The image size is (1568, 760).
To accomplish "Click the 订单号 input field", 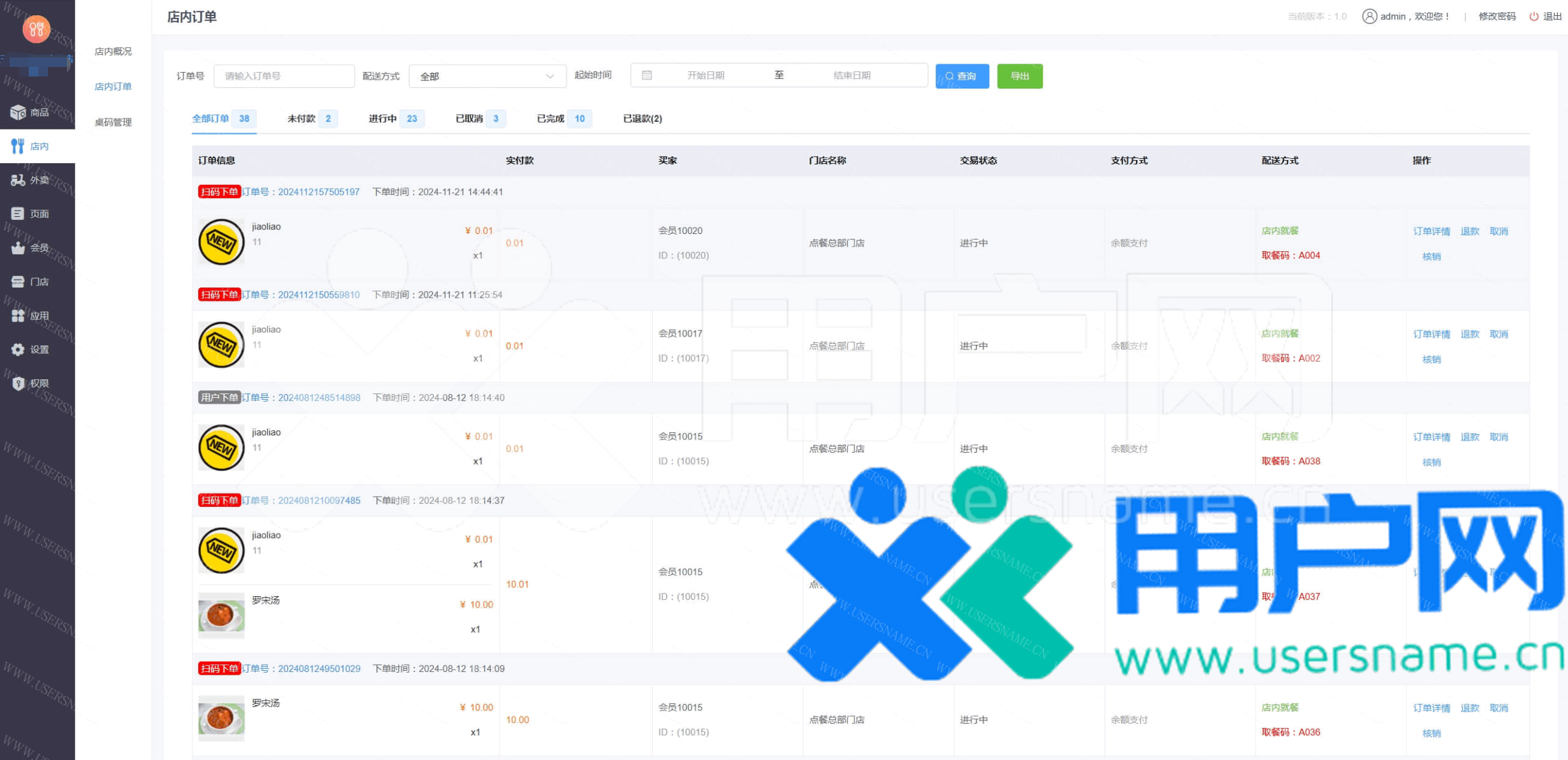I will point(284,76).
